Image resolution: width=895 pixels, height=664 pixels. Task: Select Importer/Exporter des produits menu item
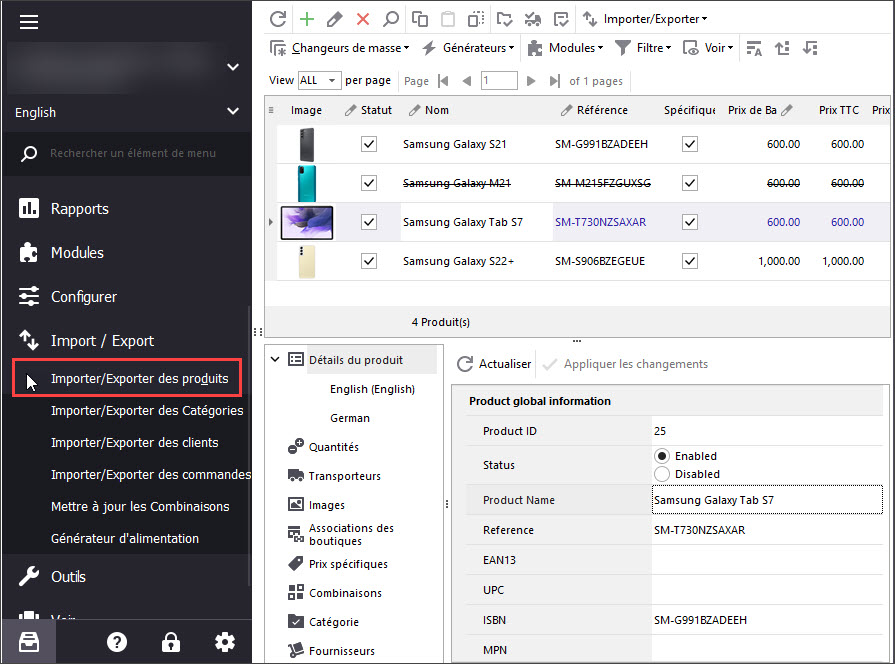(139, 379)
